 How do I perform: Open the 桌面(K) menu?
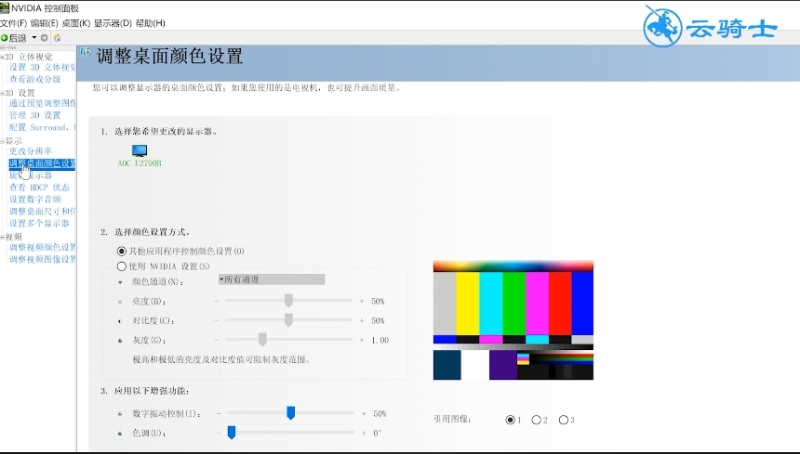point(76,23)
